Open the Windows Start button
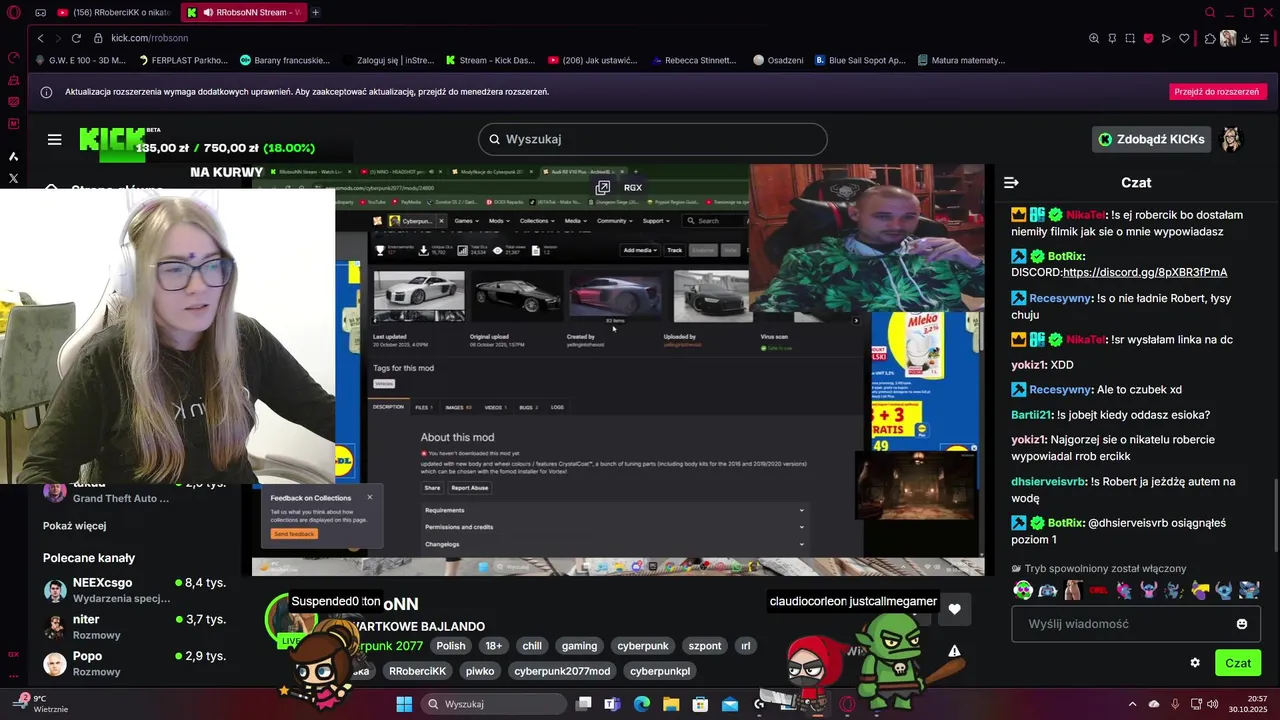The image size is (1280, 720). click(x=404, y=704)
